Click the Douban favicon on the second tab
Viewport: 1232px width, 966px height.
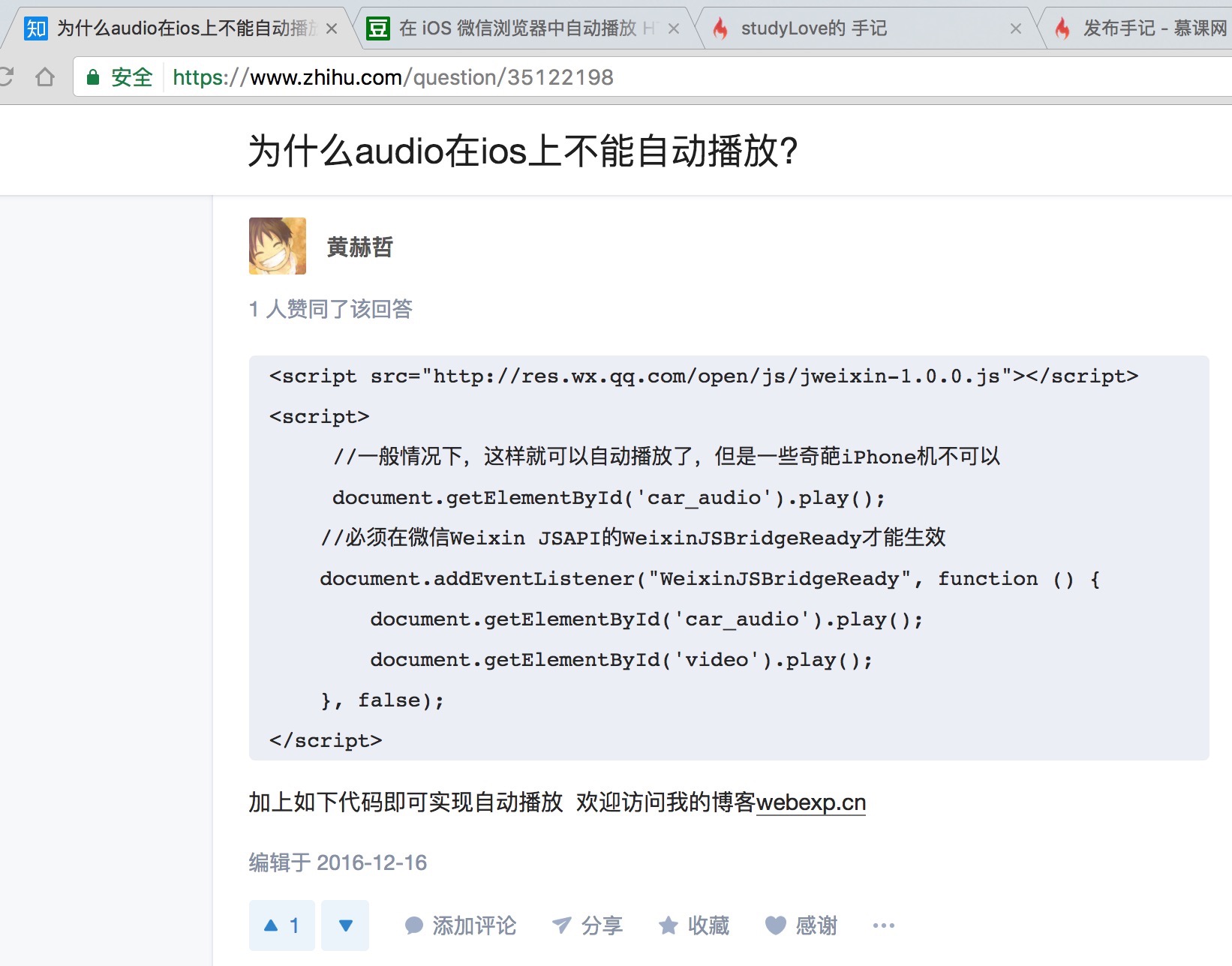coord(379,27)
